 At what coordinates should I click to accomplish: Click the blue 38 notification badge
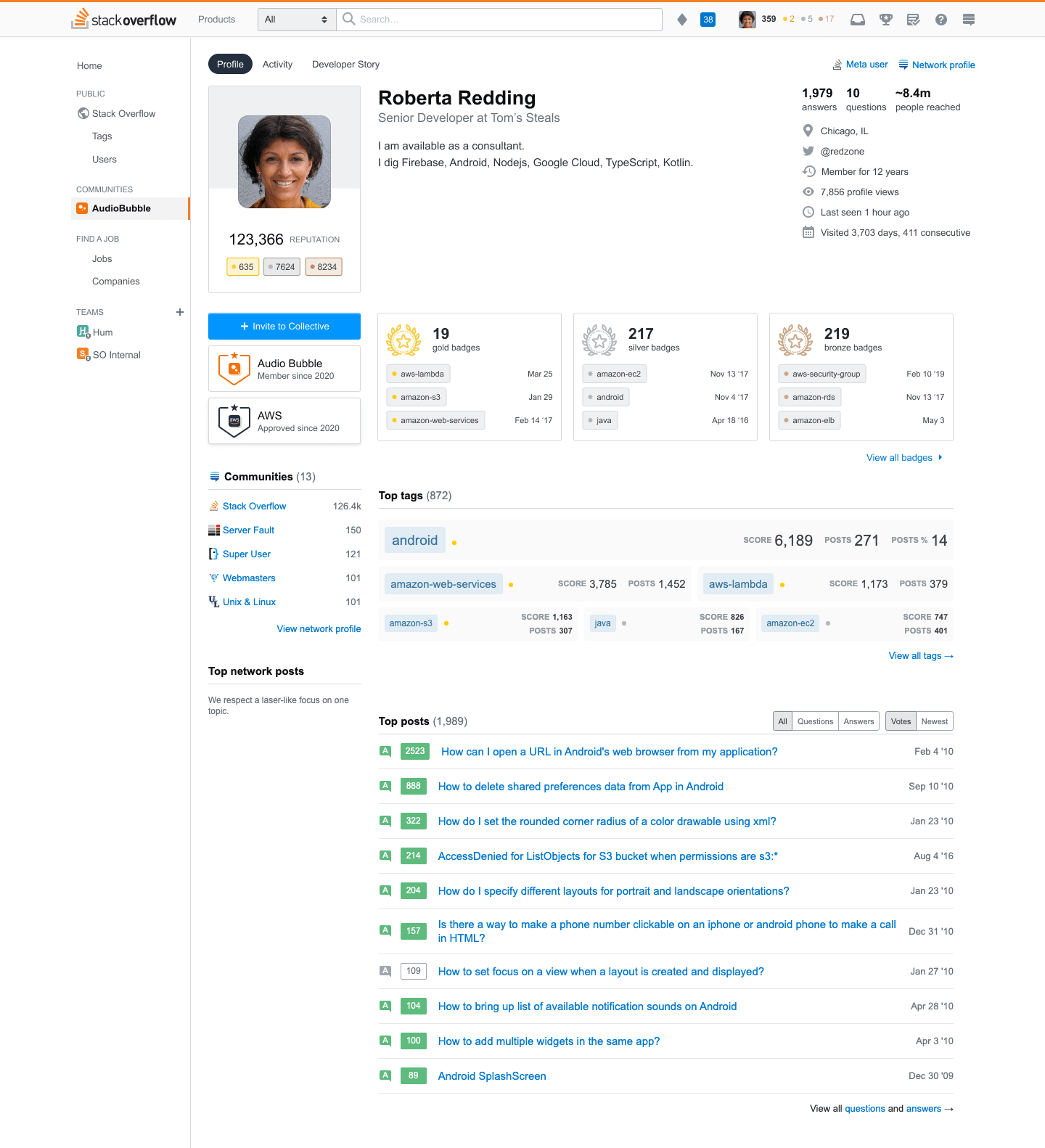(x=708, y=20)
